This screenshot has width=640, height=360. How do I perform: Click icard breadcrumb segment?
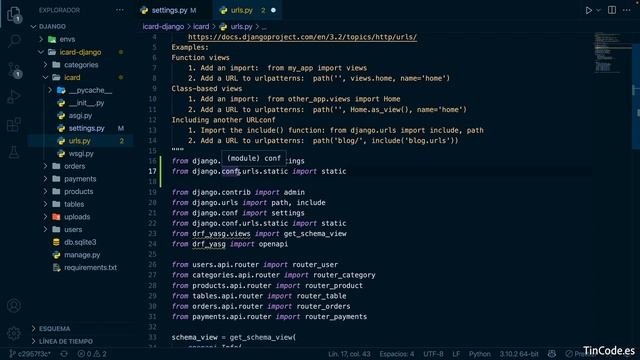tap(201, 27)
